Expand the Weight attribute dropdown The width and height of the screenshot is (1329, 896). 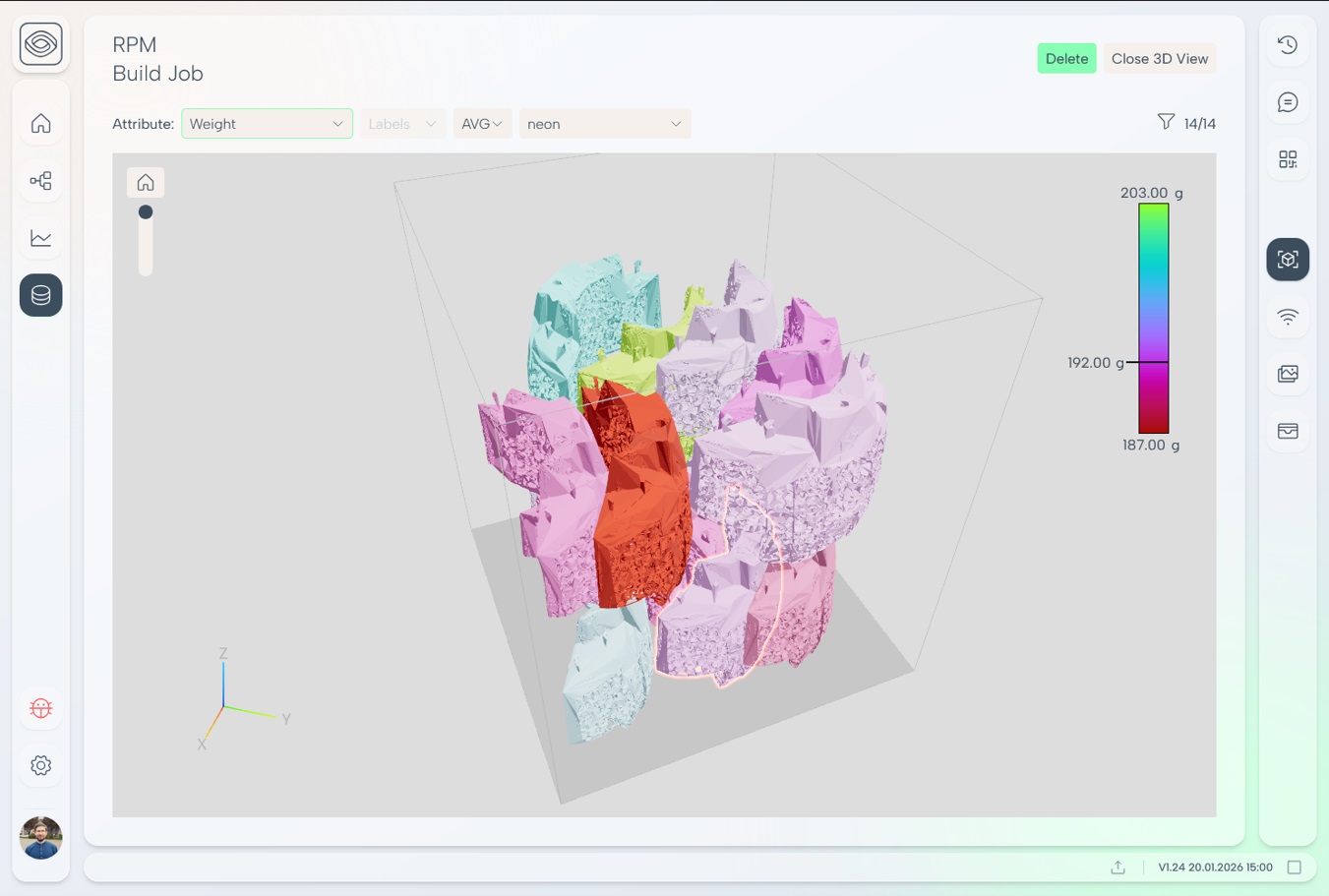pos(267,124)
